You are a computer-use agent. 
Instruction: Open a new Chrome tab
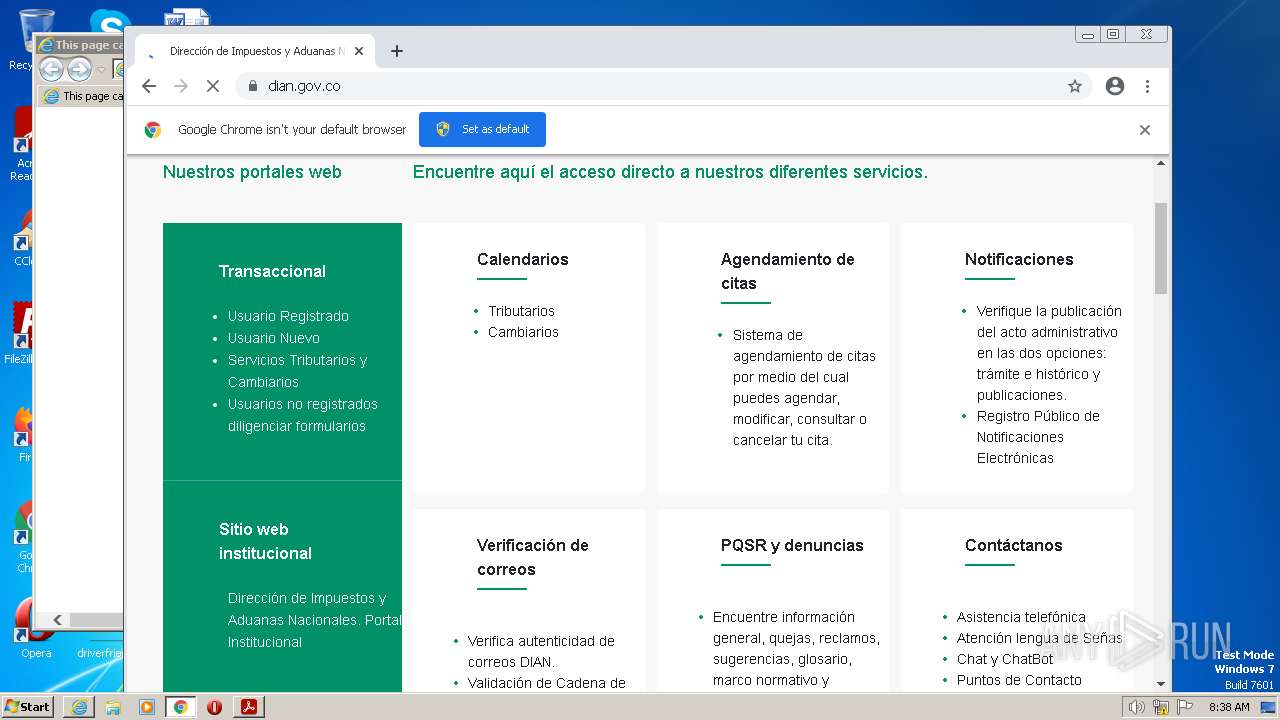[x=397, y=51]
